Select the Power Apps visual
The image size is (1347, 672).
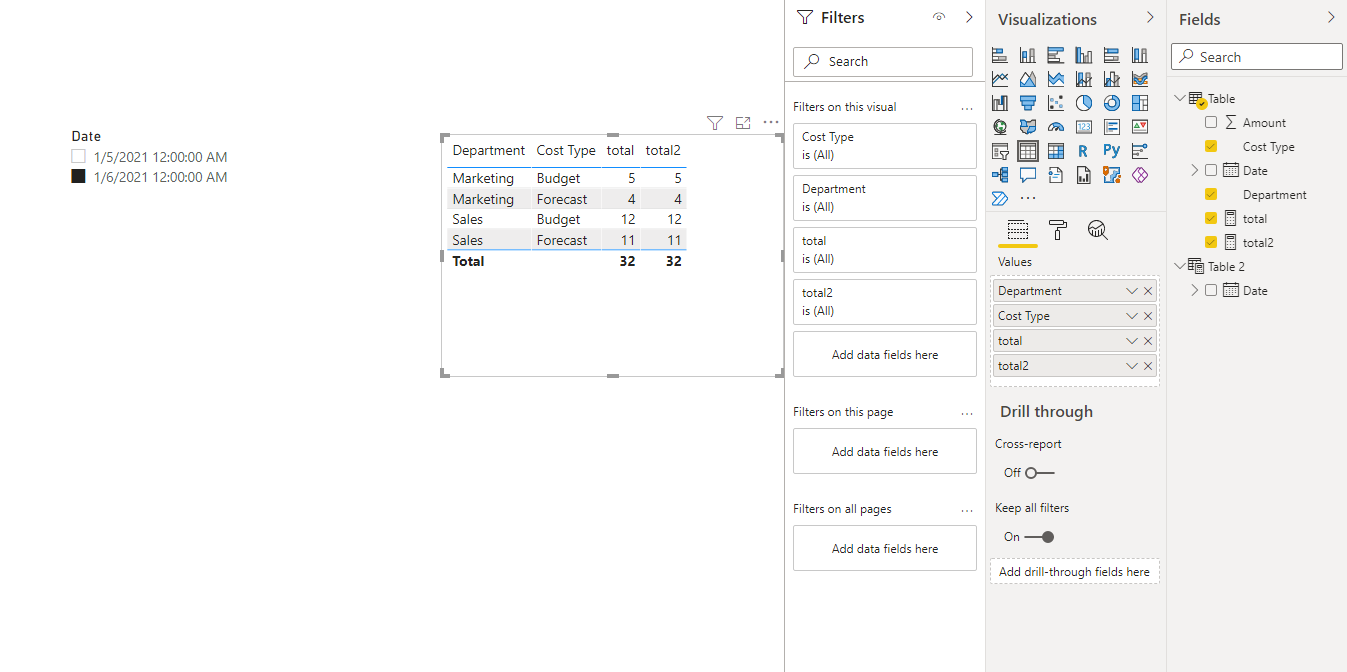point(1140,175)
